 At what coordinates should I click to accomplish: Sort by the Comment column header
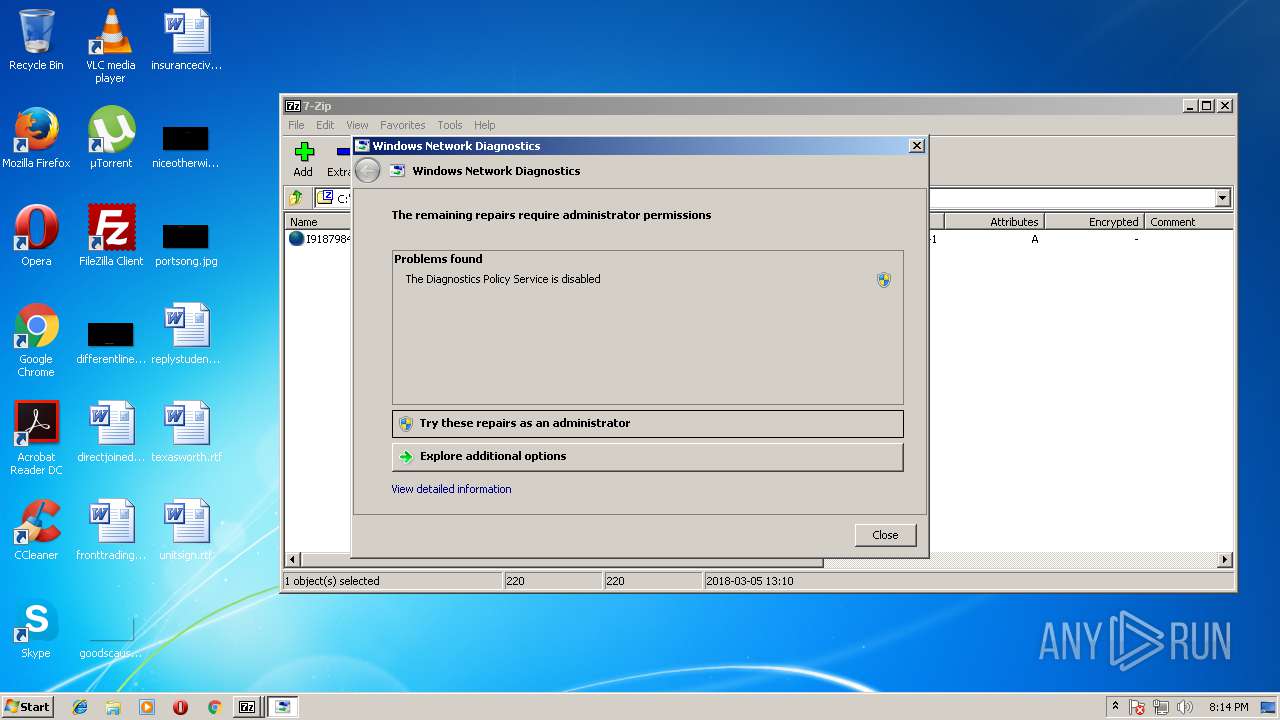point(1189,222)
